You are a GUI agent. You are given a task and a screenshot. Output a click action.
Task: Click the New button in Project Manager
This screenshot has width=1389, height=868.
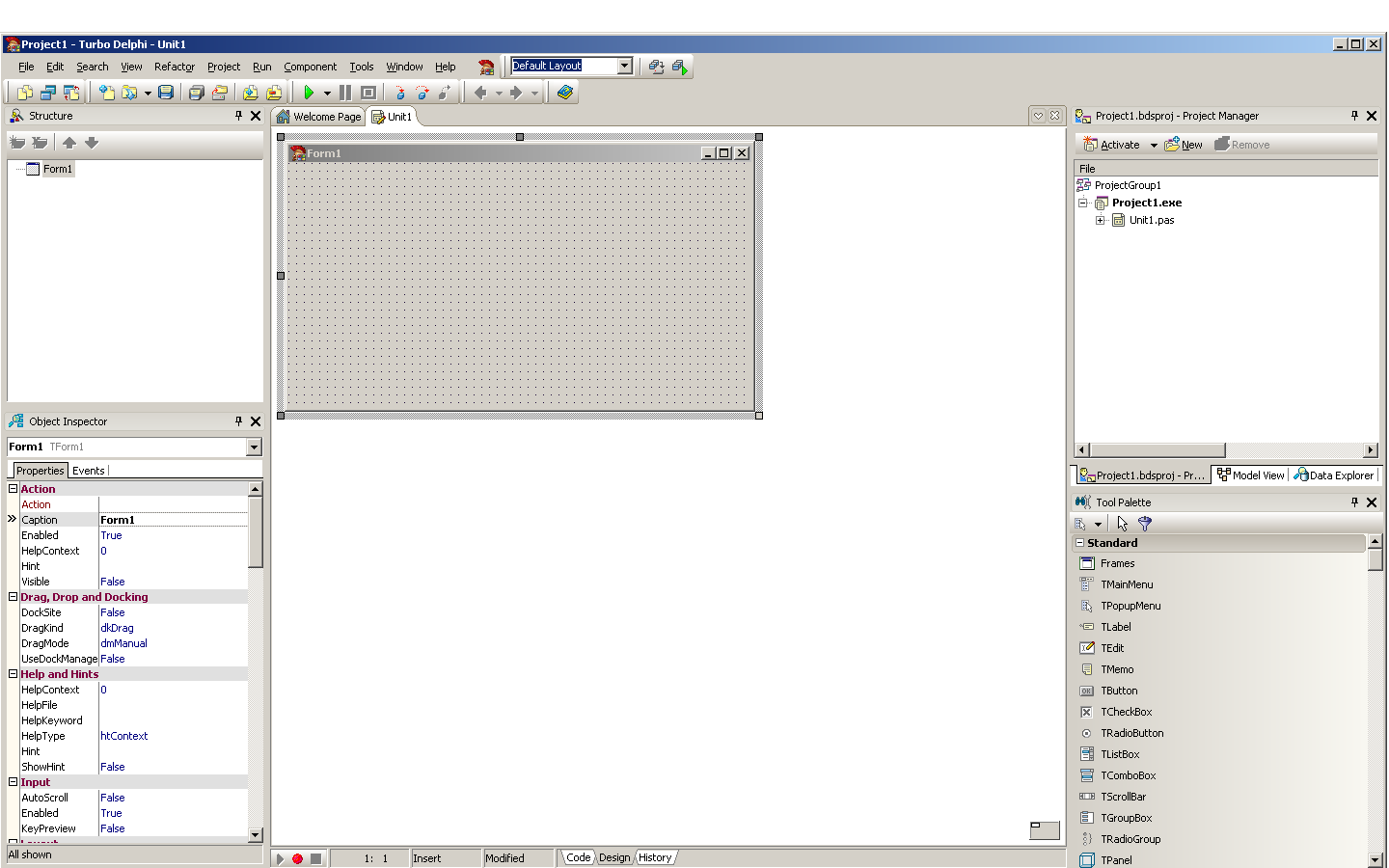pos(1184,145)
